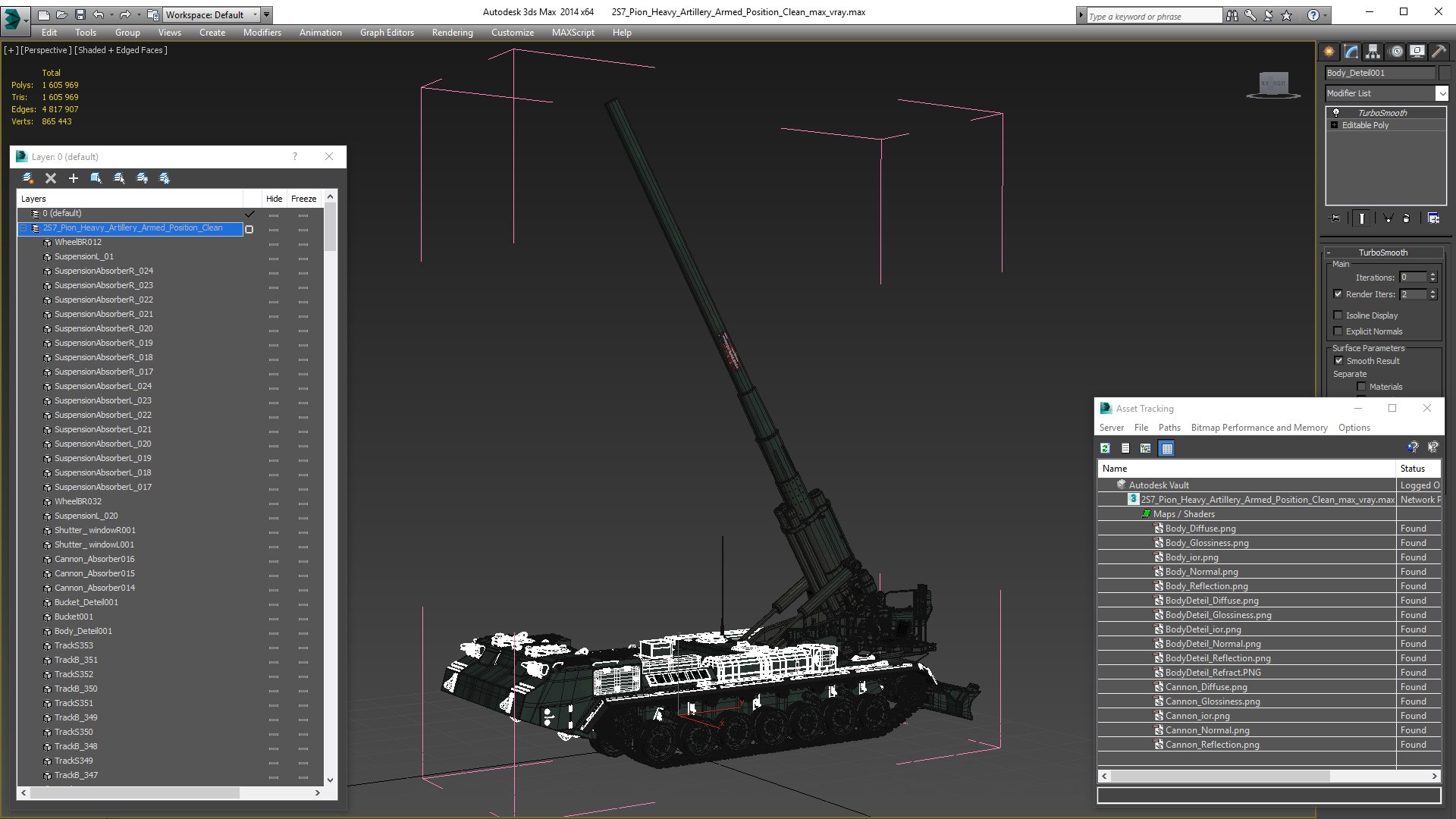Click the Pin Stack icon
1456x819 pixels.
[x=1335, y=218]
